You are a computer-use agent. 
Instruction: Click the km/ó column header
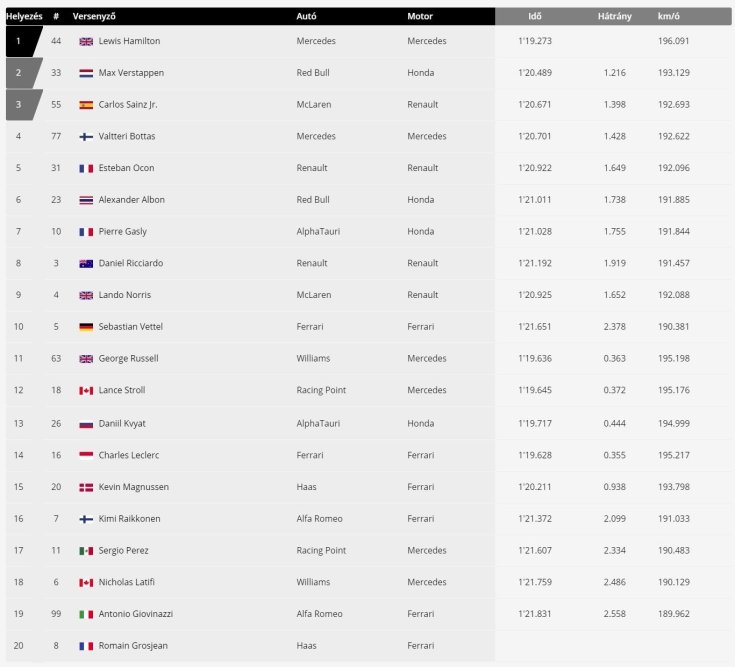click(668, 16)
